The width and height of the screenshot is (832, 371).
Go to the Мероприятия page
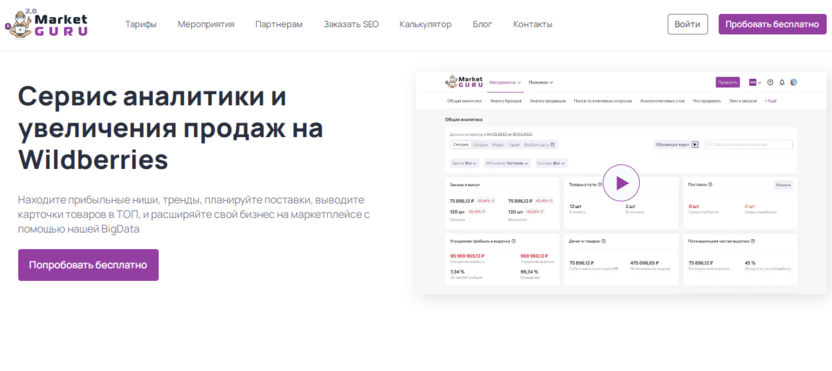(x=206, y=24)
